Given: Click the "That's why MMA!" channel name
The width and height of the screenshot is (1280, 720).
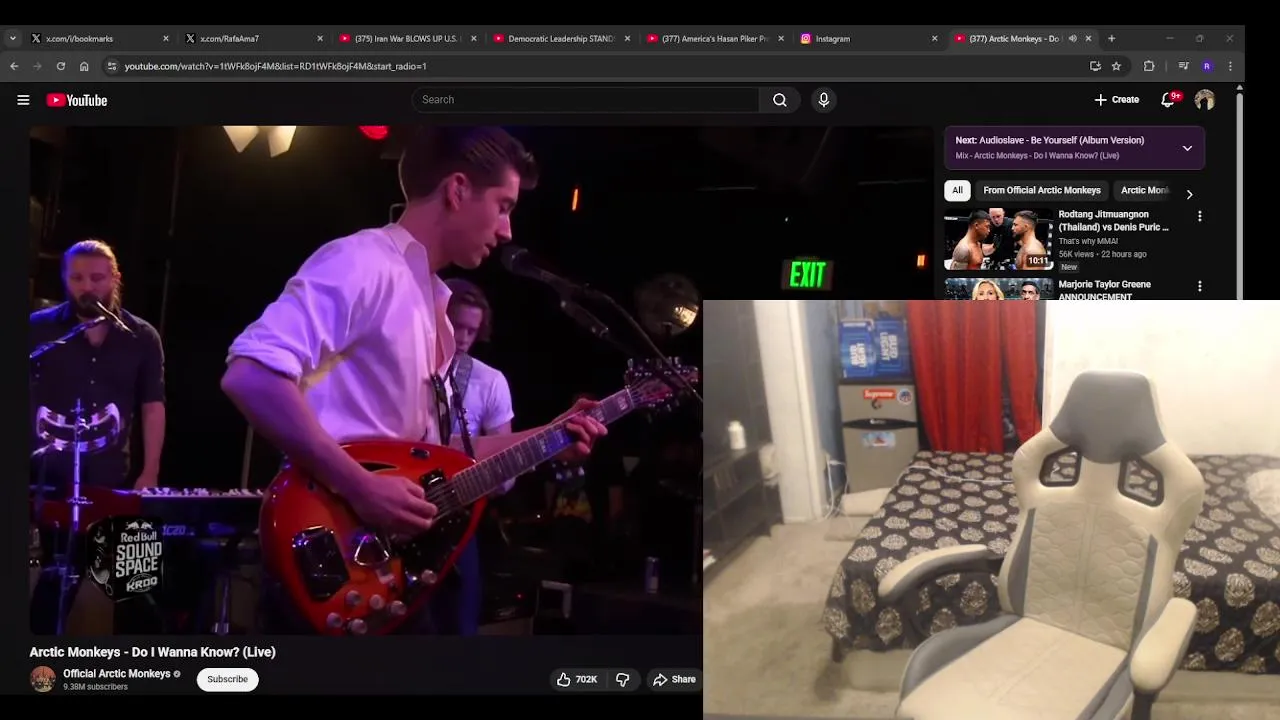Looking at the screenshot, I should coord(1088,241).
